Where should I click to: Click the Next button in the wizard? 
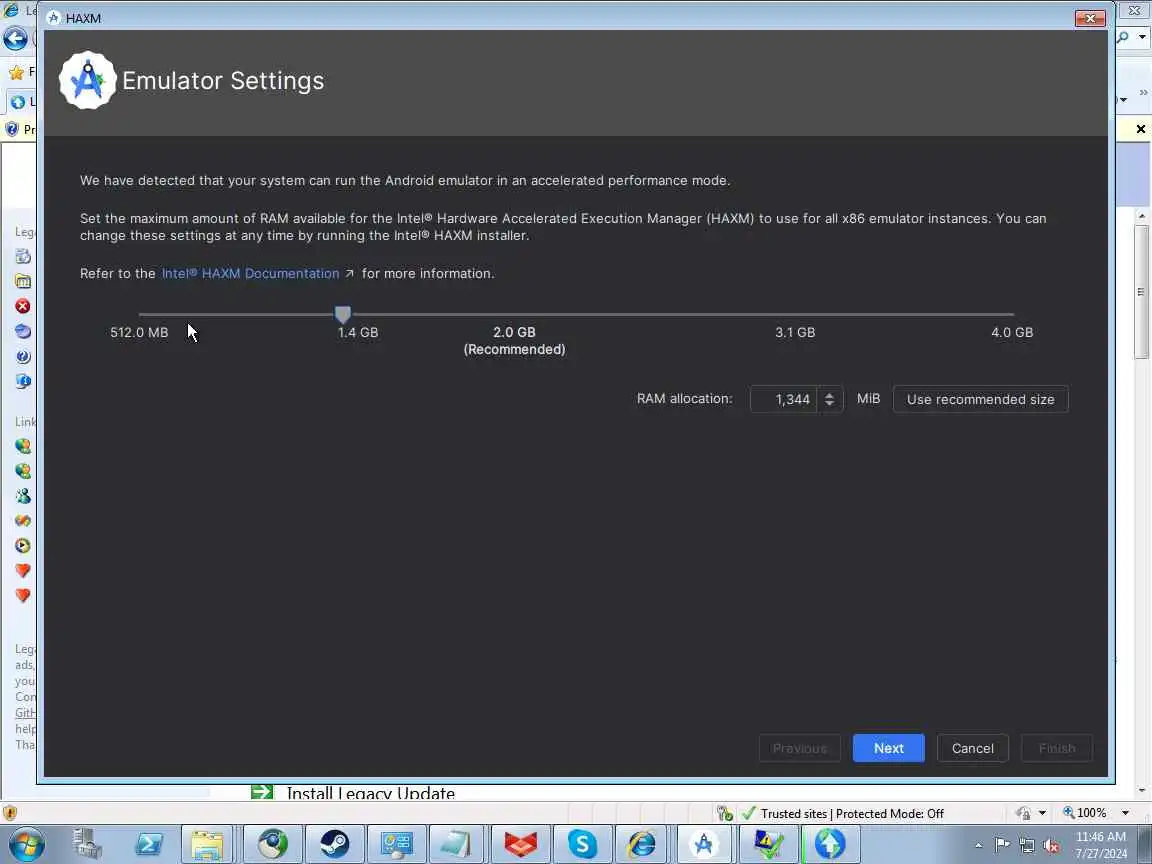click(x=888, y=748)
